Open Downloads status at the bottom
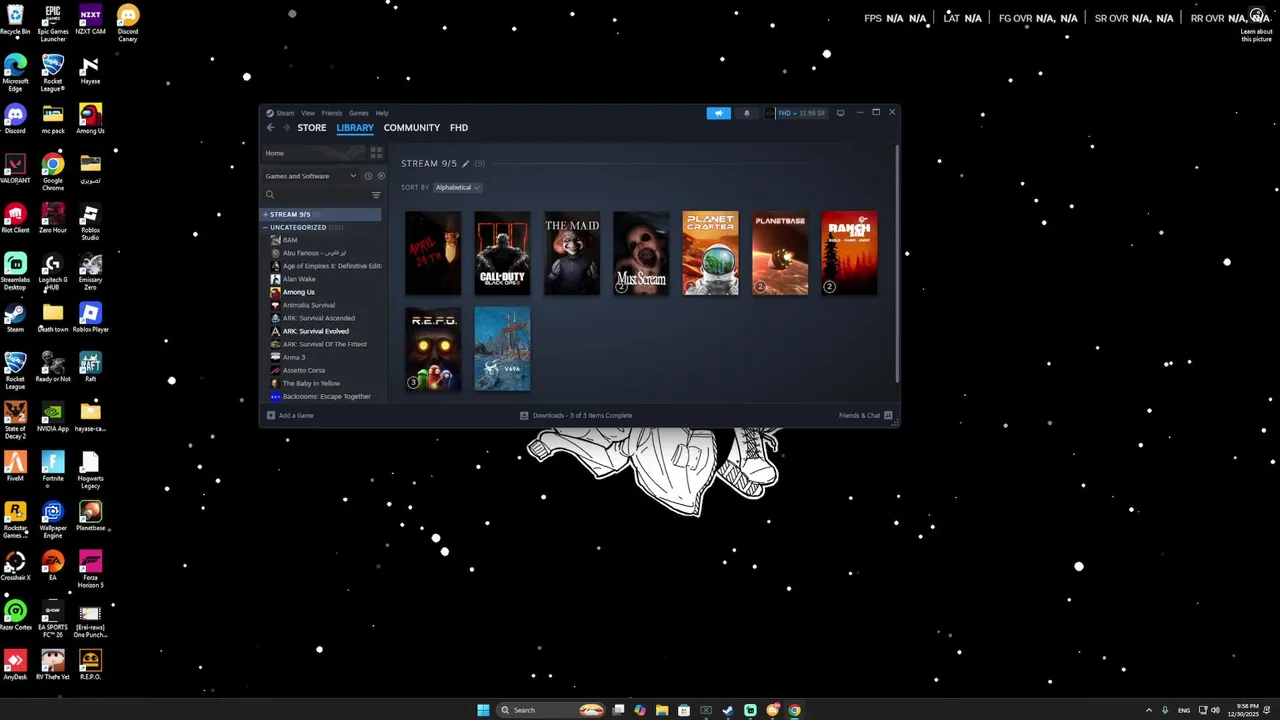The image size is (1280, 720). click(576, 415)
